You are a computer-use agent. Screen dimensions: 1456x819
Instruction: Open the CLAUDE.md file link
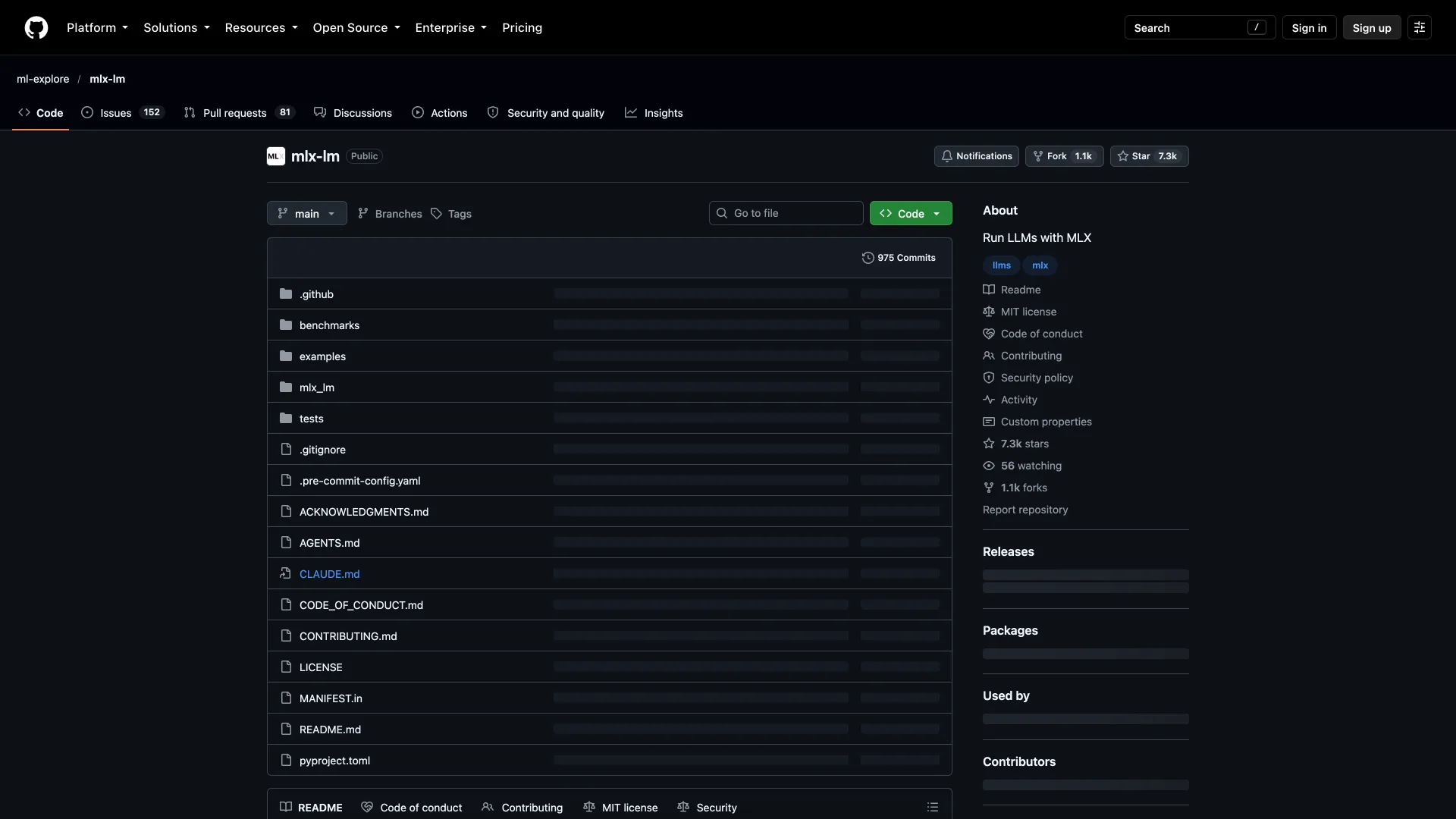coord(329,574)
